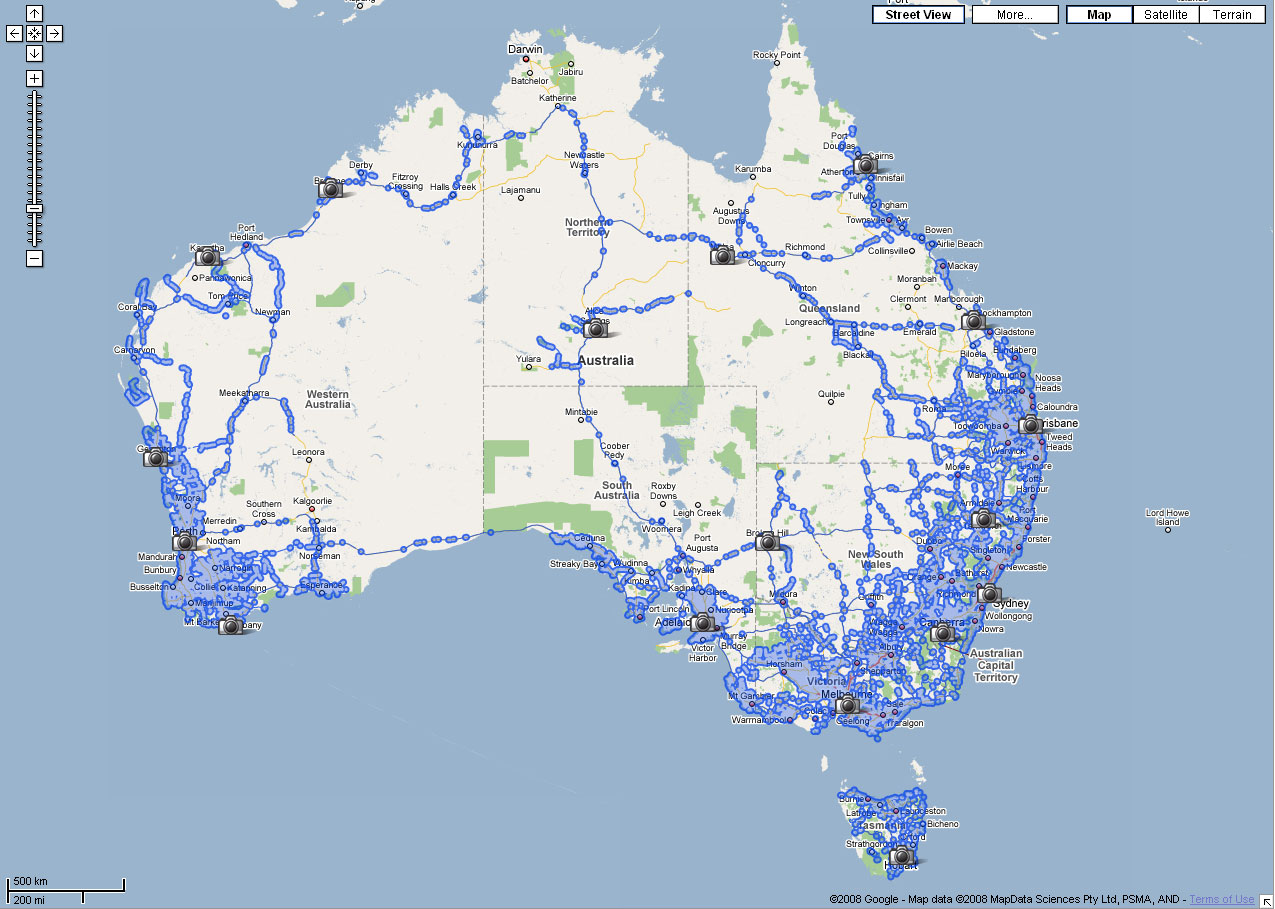Open the Terms of Use link
This screenshot has width=1275, height=909.
[x=1221, y=900]
